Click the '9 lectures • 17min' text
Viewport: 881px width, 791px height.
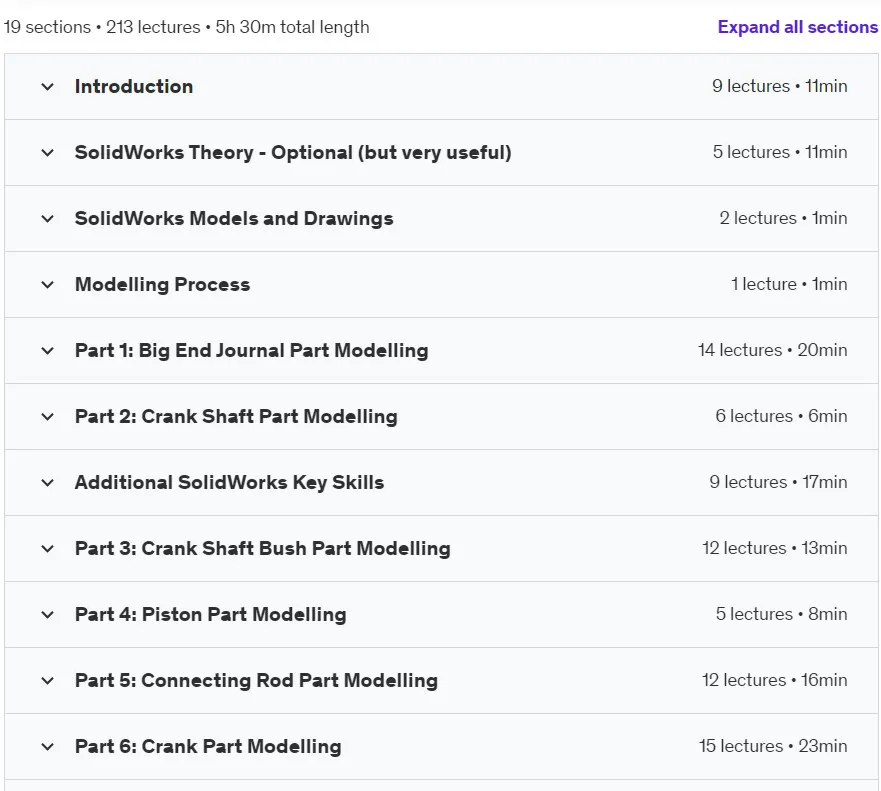coord(778,483)
